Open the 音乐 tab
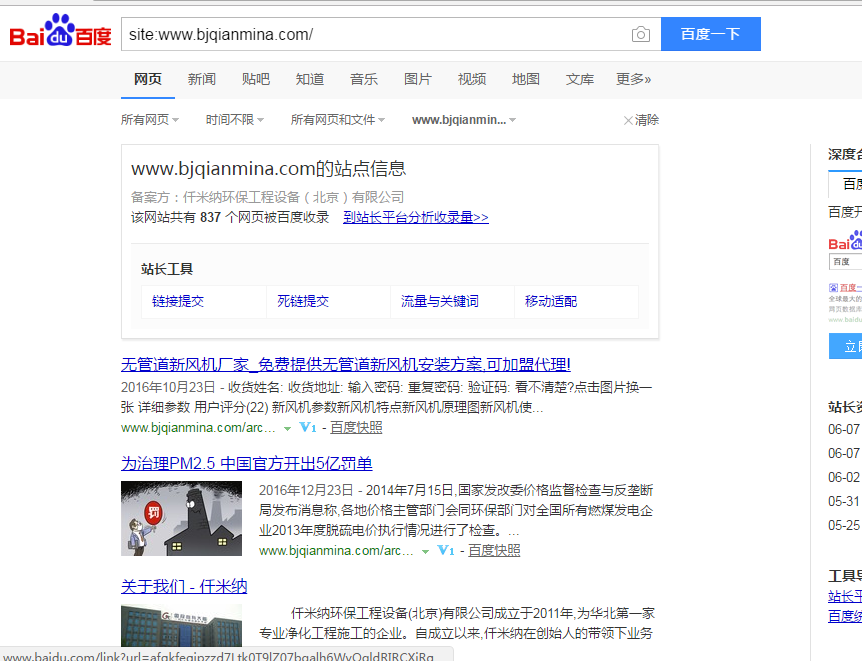Screen dimensions: 862x661 tap(363, 79)
